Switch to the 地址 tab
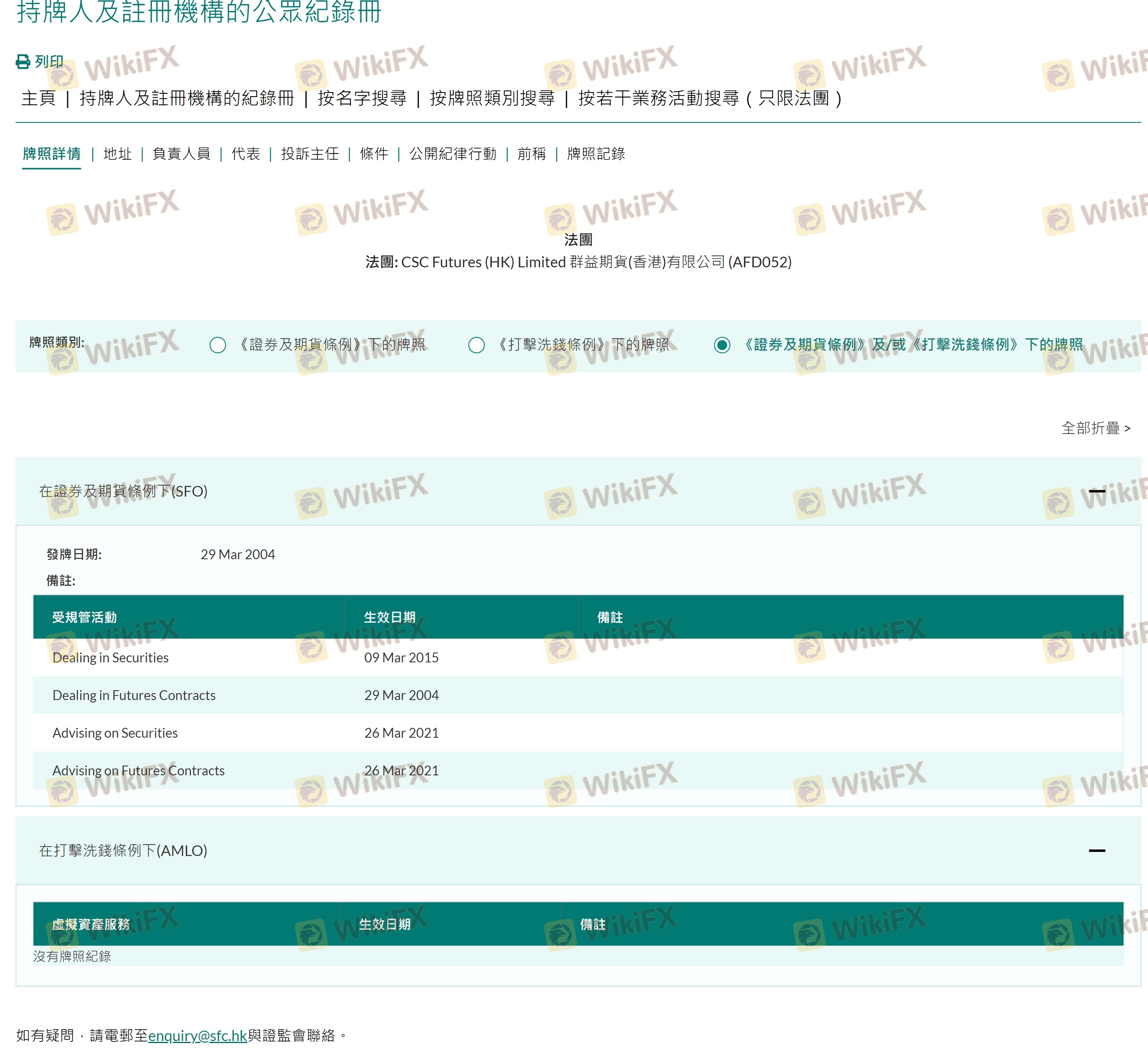 118,154
